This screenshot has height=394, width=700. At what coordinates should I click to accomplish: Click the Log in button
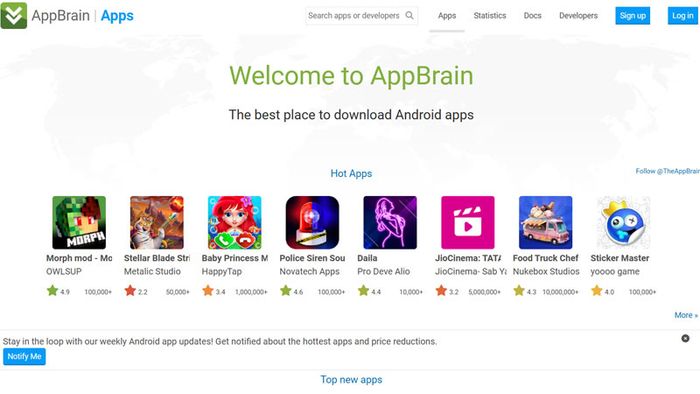(x=683, y=16)
